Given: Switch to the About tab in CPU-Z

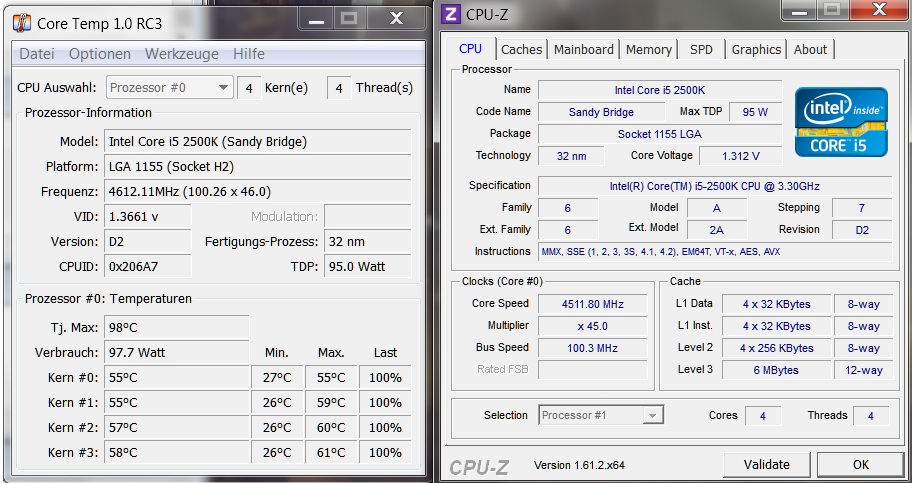Looking at the screenshot, I should tap(810, 50).
